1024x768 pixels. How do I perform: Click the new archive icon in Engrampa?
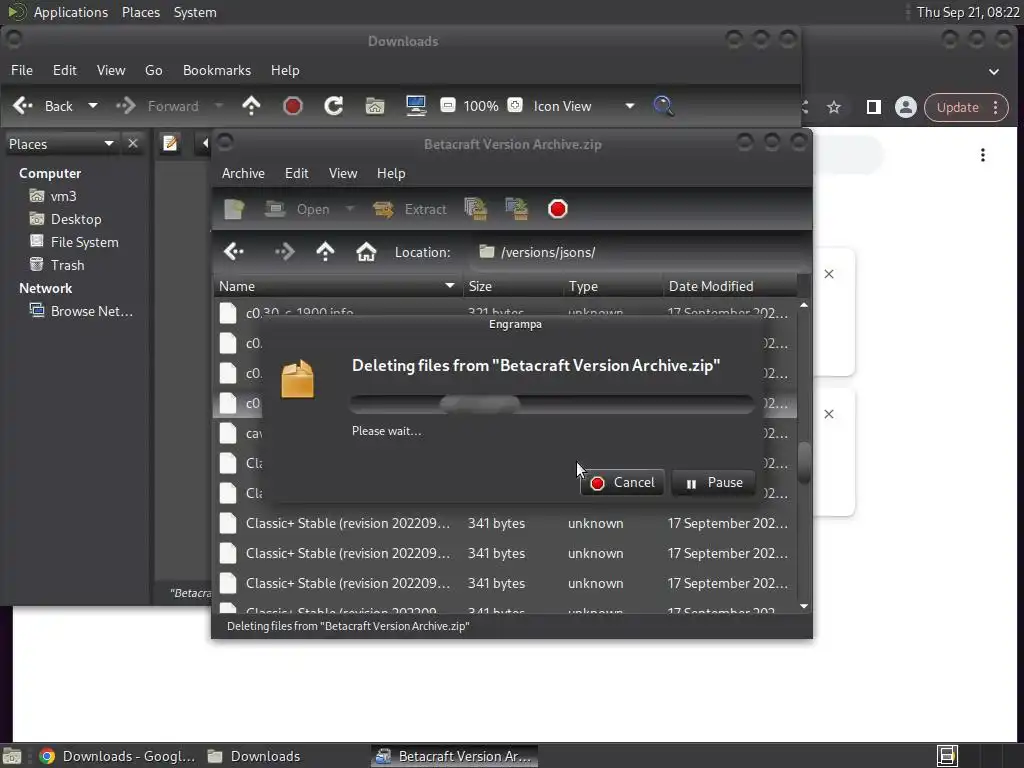[x=234, y=209]
